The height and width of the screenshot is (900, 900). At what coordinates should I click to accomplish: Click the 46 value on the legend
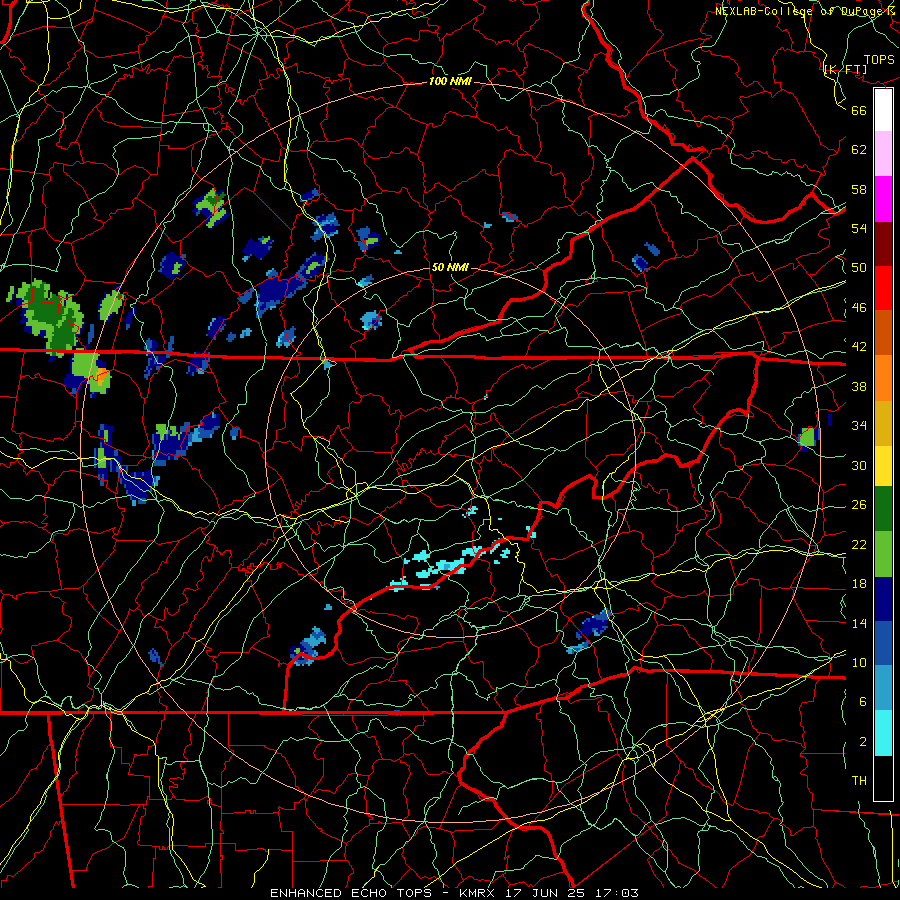click(x=859, y=308)
